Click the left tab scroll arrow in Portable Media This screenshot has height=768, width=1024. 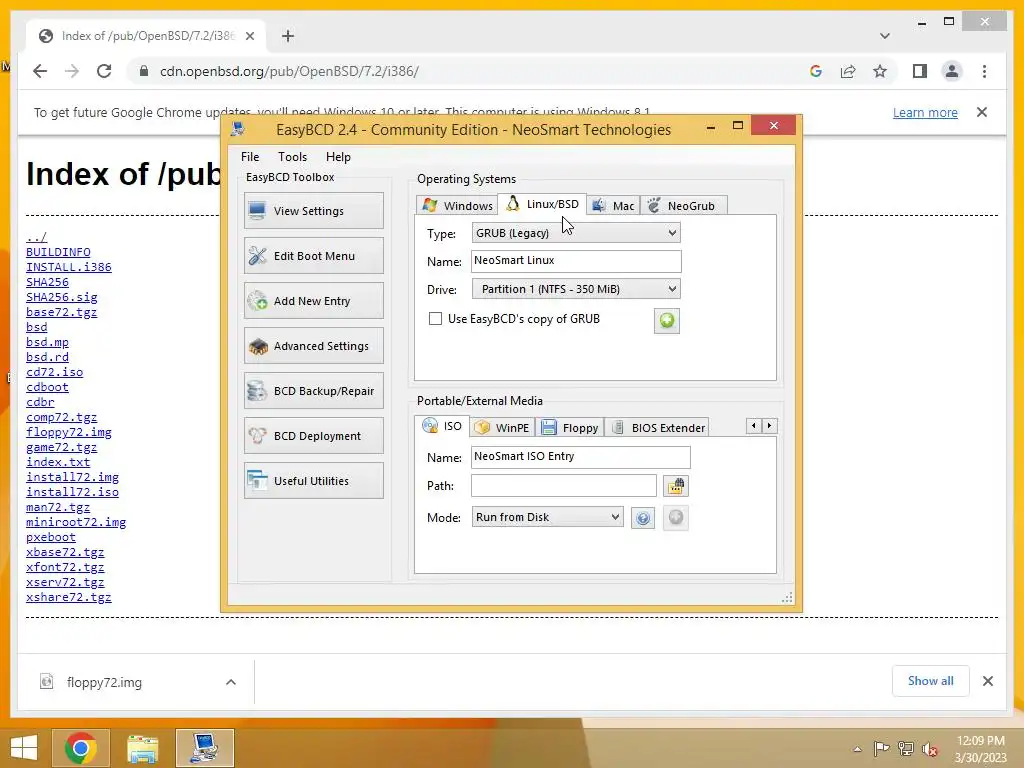tap(754, 426)
